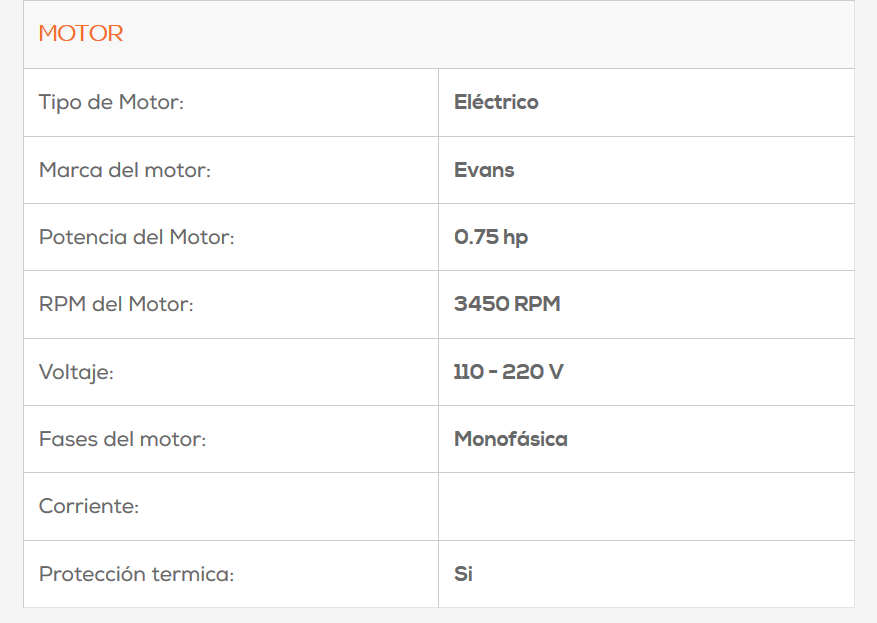The height and width of the screenshot is (623, 877).
Task: Click the orange MOTOR section heading
Action: pos(81,34)
